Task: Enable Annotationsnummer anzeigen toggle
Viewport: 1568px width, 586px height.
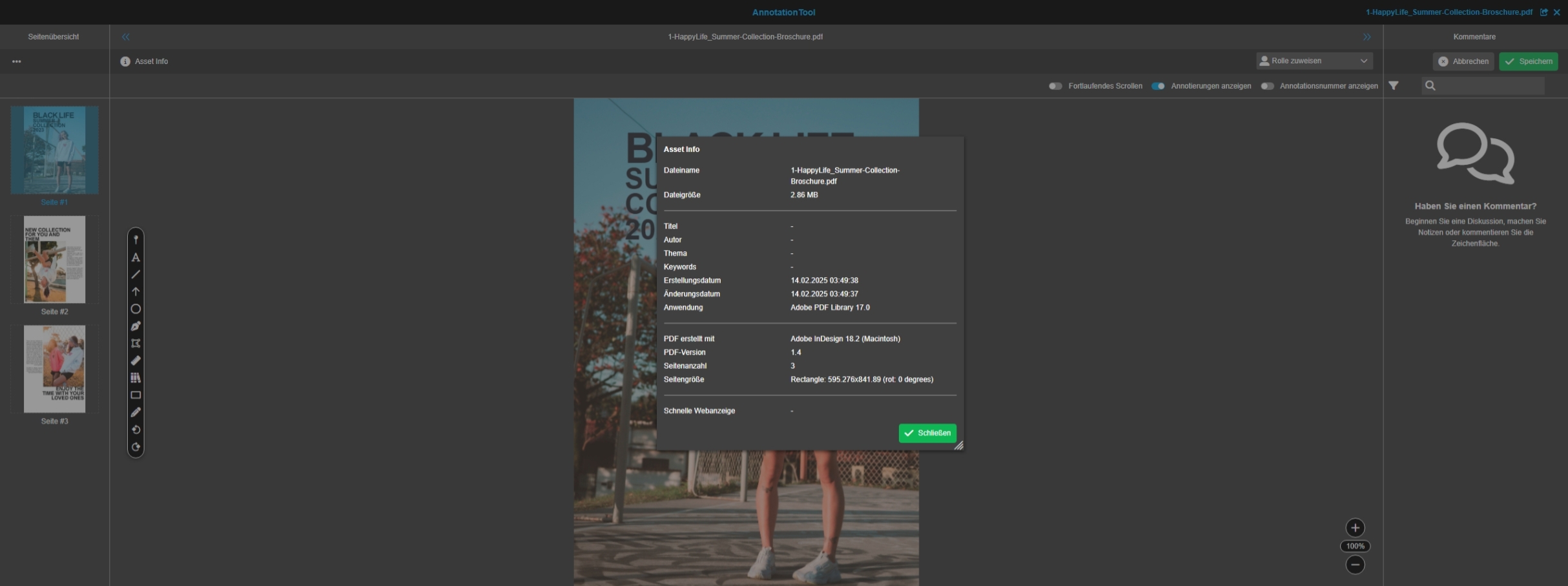Action: (1267, 86)
